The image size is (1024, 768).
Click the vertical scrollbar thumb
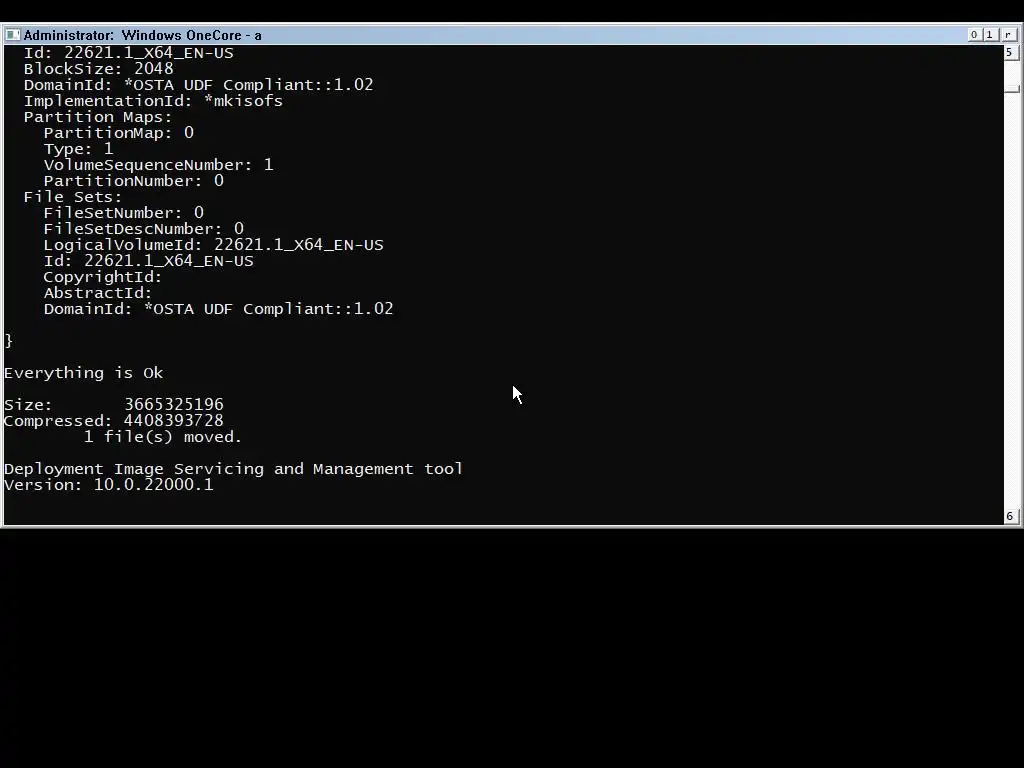tap(1011, 89)
